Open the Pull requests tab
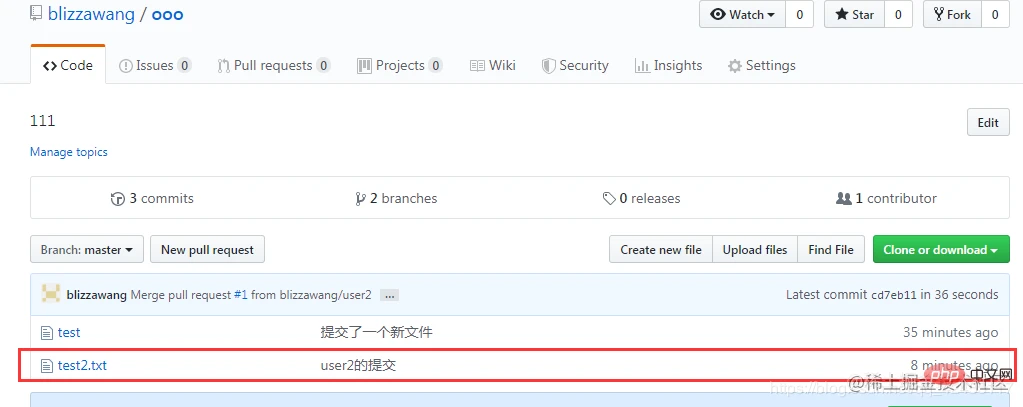 tap(273, 65)
